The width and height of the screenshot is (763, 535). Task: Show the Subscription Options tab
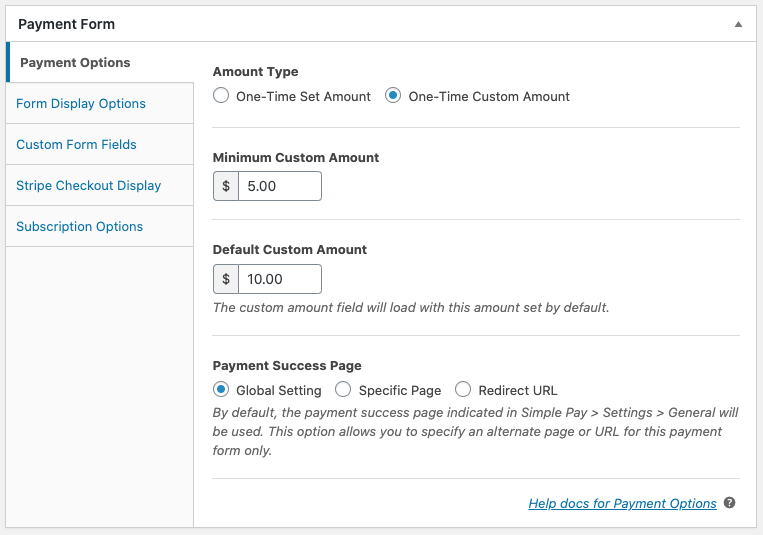(79, 226)
